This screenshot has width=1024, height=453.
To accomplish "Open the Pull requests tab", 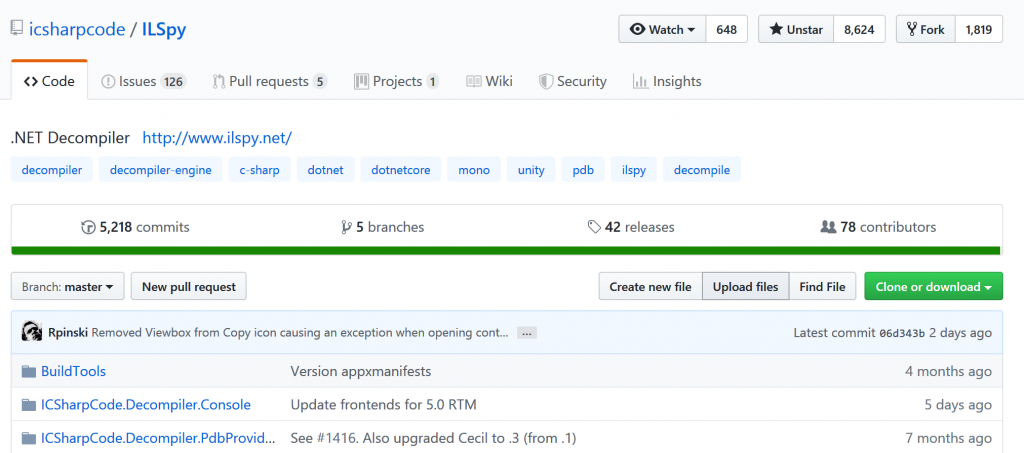I will coord(270,82).
